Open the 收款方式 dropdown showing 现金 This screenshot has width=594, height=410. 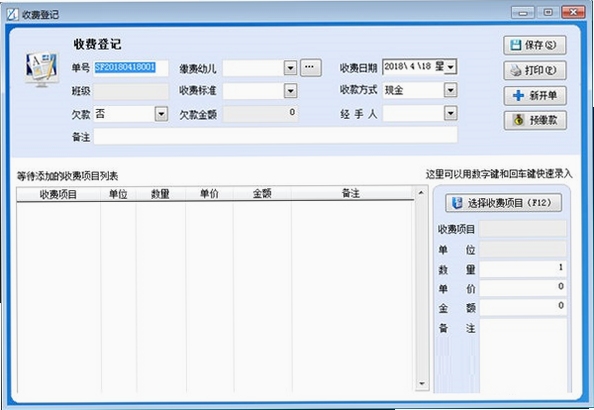[450, 90]
